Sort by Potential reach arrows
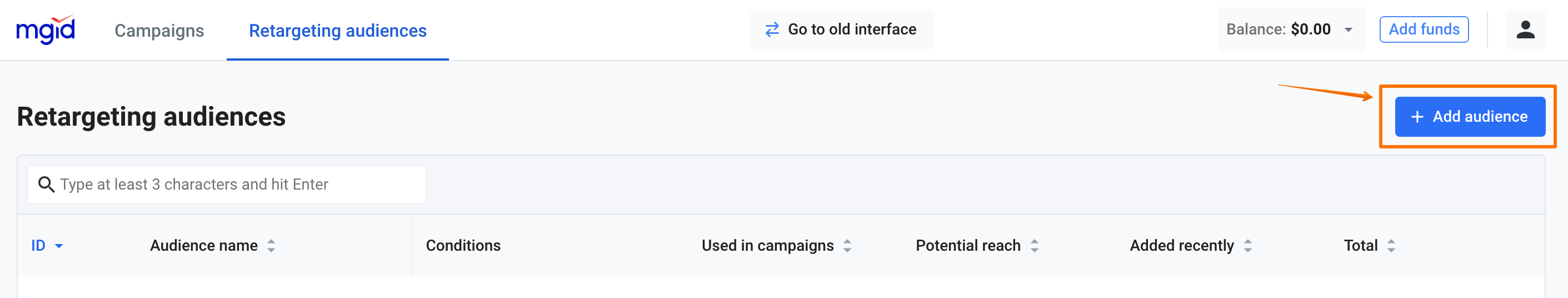This screenshot has height=298, width=1568. (x=1034, y=246)
